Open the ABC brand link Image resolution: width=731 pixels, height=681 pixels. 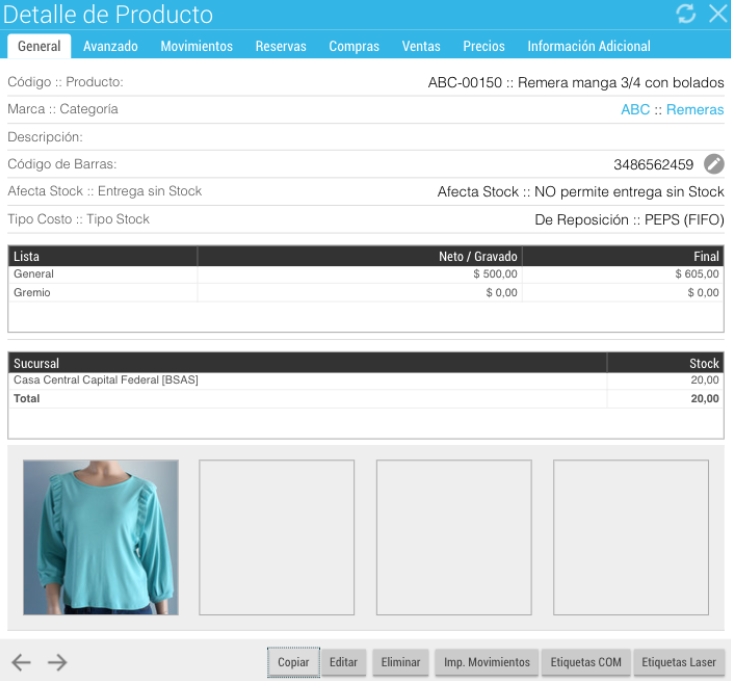click(635, 110)
